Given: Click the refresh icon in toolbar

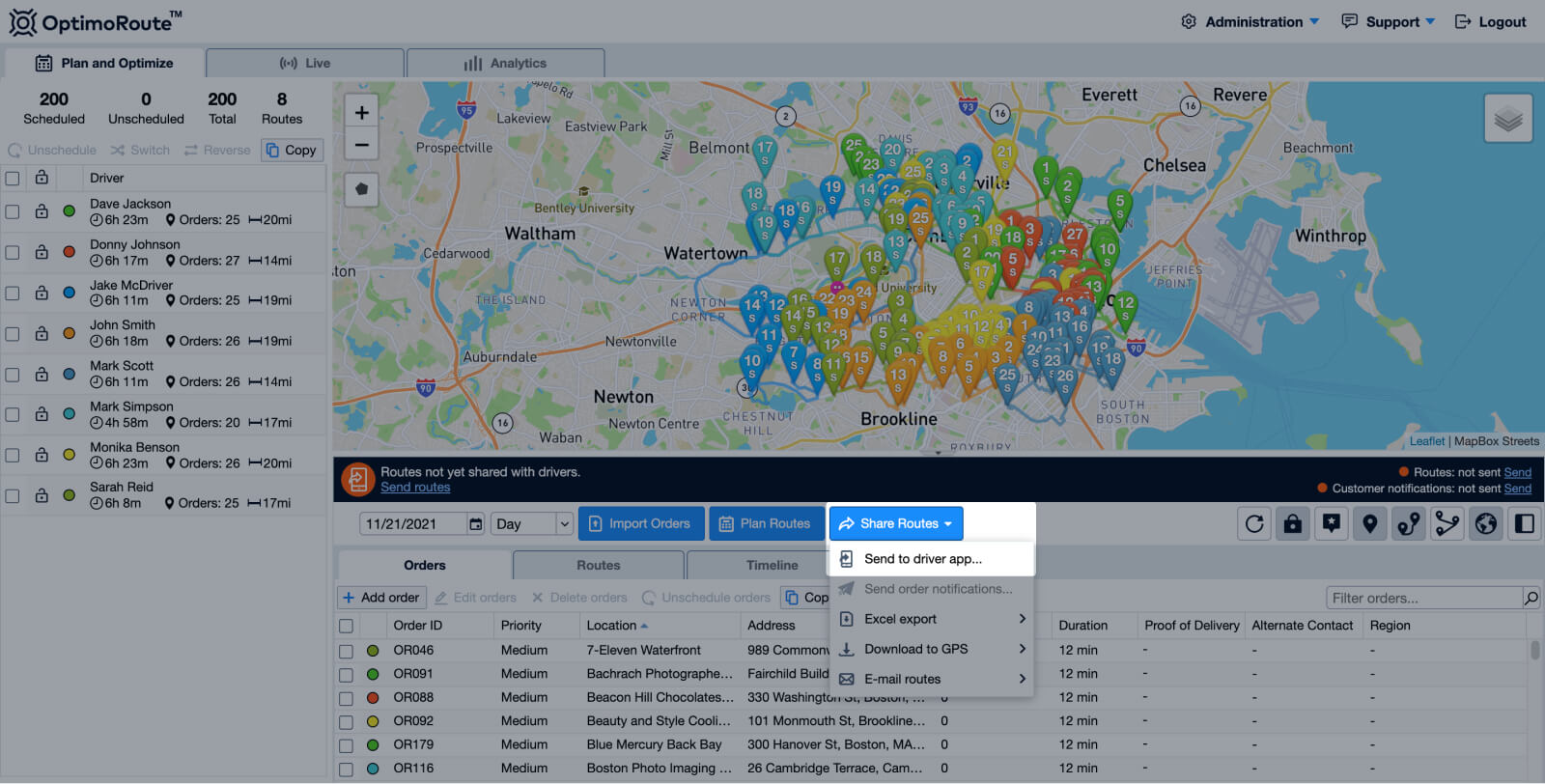Looking at the screenshot, I should point(1254,524).
